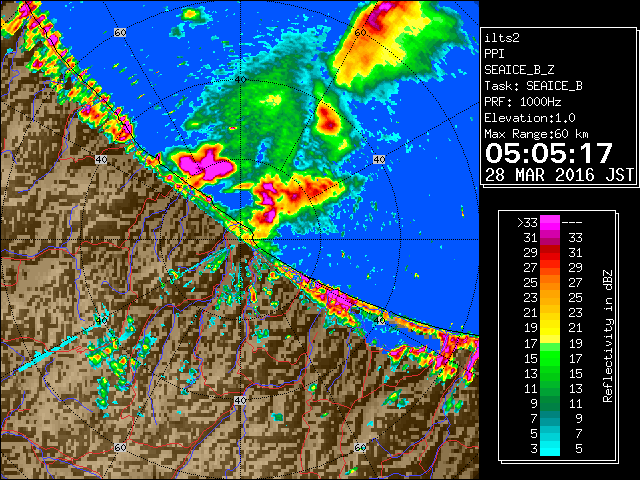Click the 'Max Range:60 km' line

pos(536,134)
